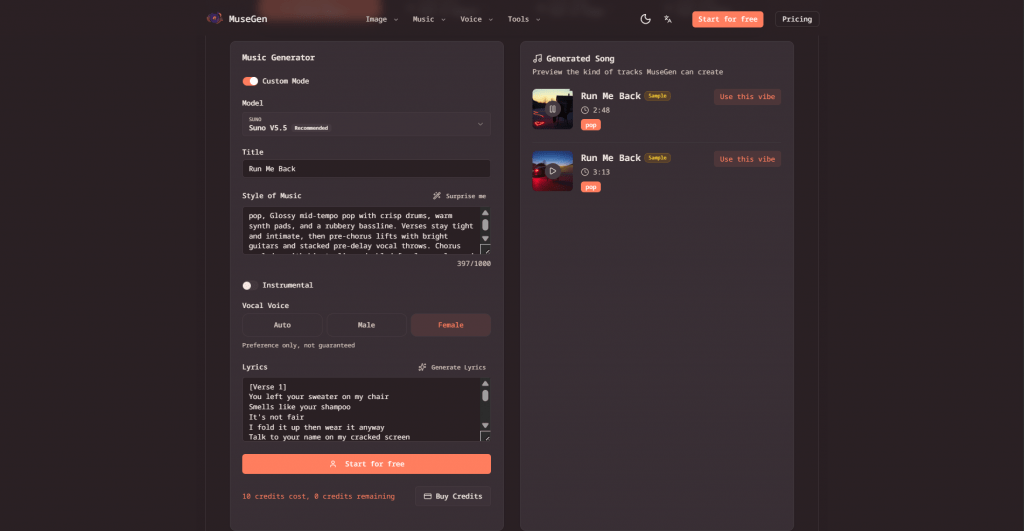Image resolution: width=1024 pixels, height=531 pixels.
Task: Click the Title input field
Action: click(366, 169)
